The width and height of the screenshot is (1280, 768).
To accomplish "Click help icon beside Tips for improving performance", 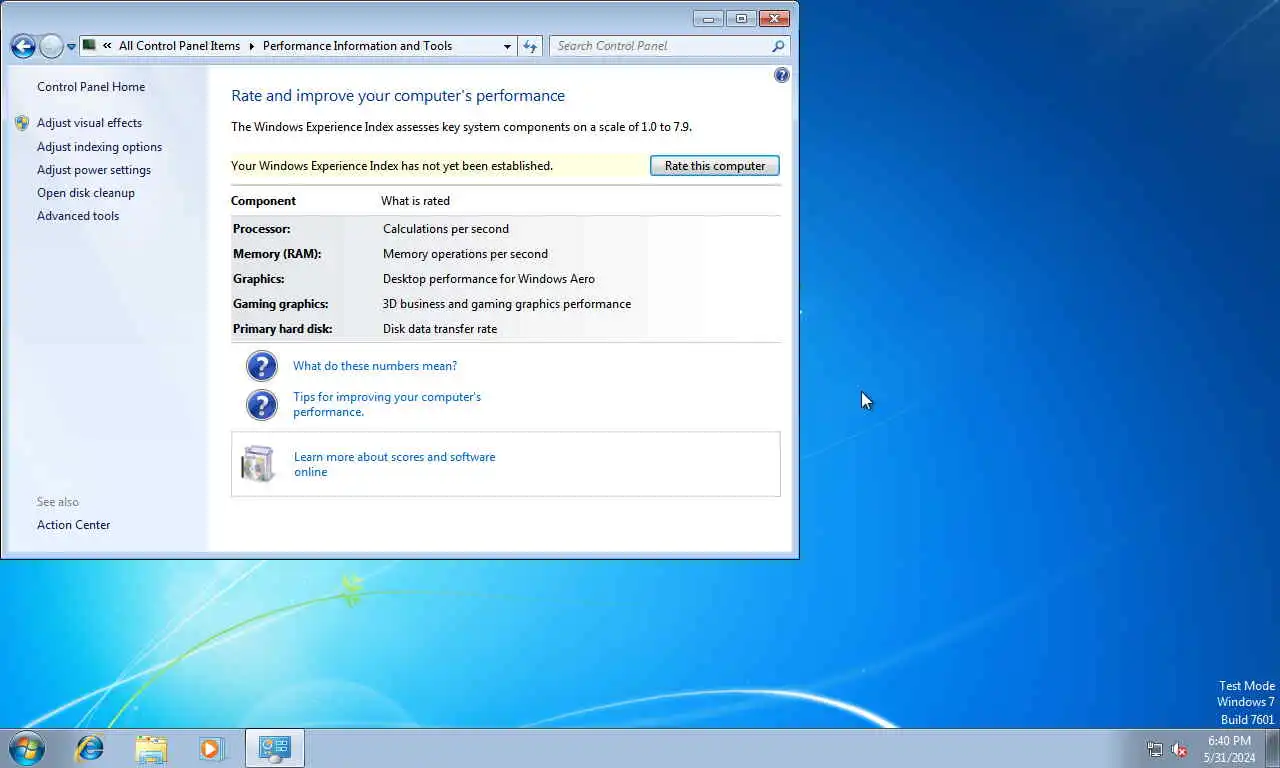I will [261, 404].
